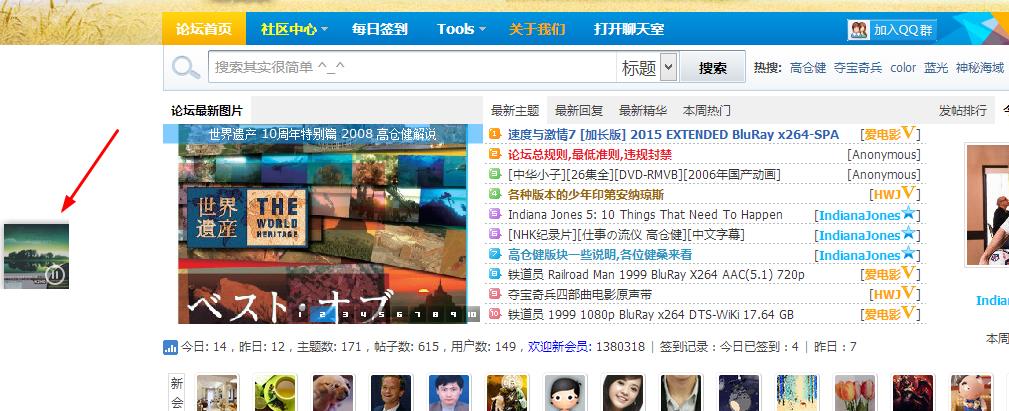This screenshot has height=411, width=1009.
Task: Select the 论坛最新图片 tab
Action: pos(207,110)
